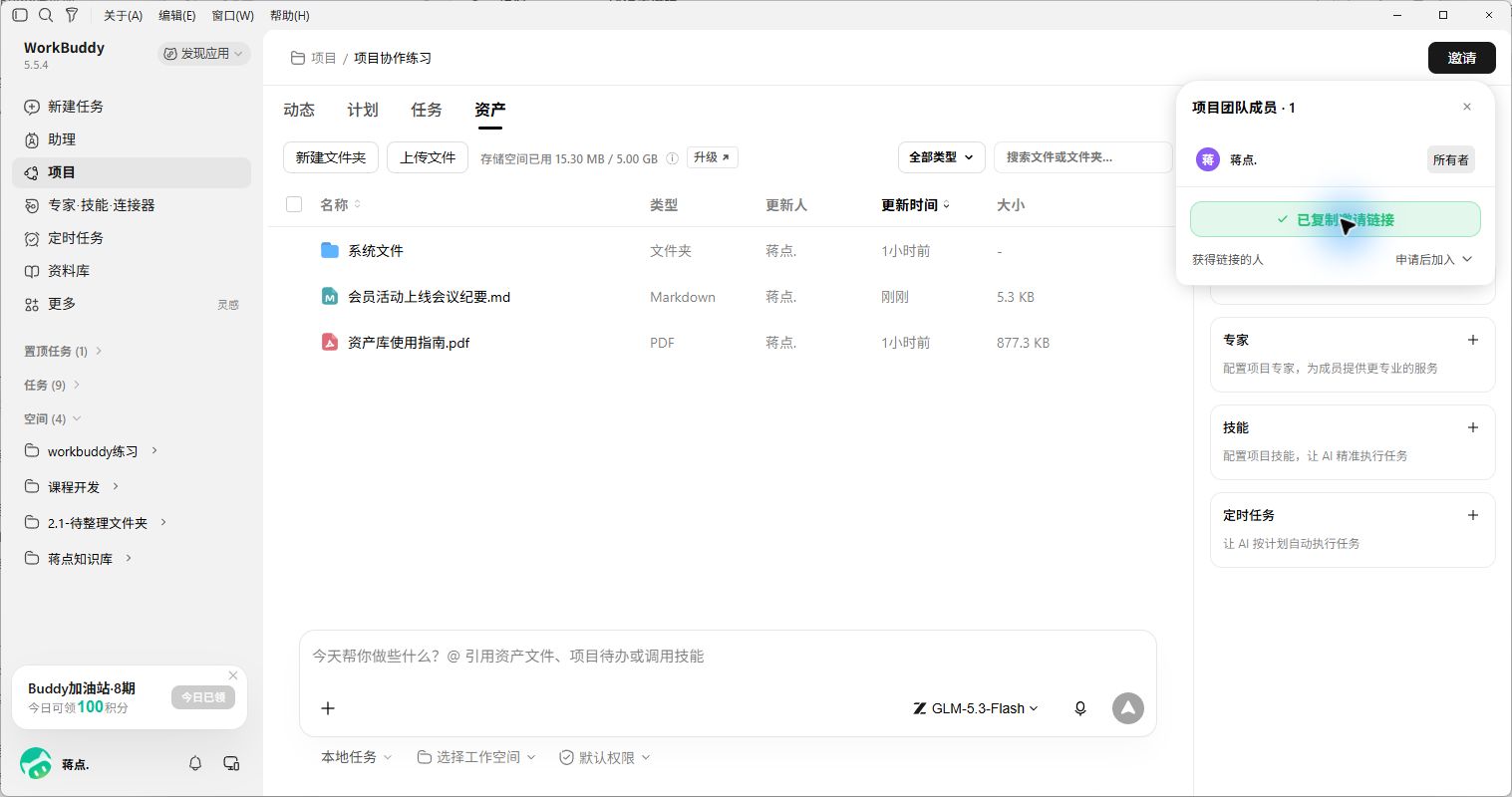Open 定时任务 in the sidebar
The height and width of the screenshot is (797, 1512).
[132, 238]
